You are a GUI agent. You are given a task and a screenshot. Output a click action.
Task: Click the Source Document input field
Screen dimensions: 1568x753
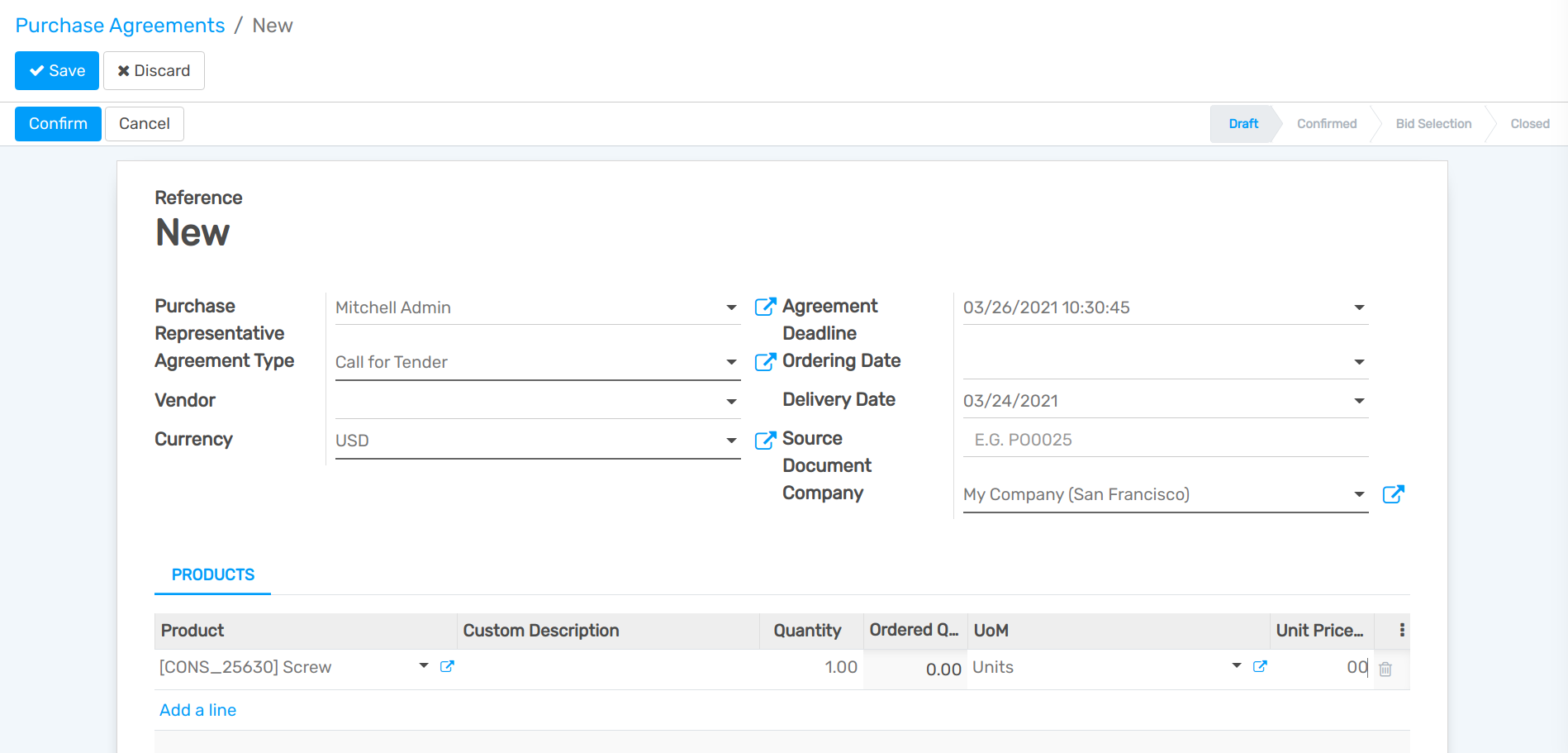(x=1115, y=439)
